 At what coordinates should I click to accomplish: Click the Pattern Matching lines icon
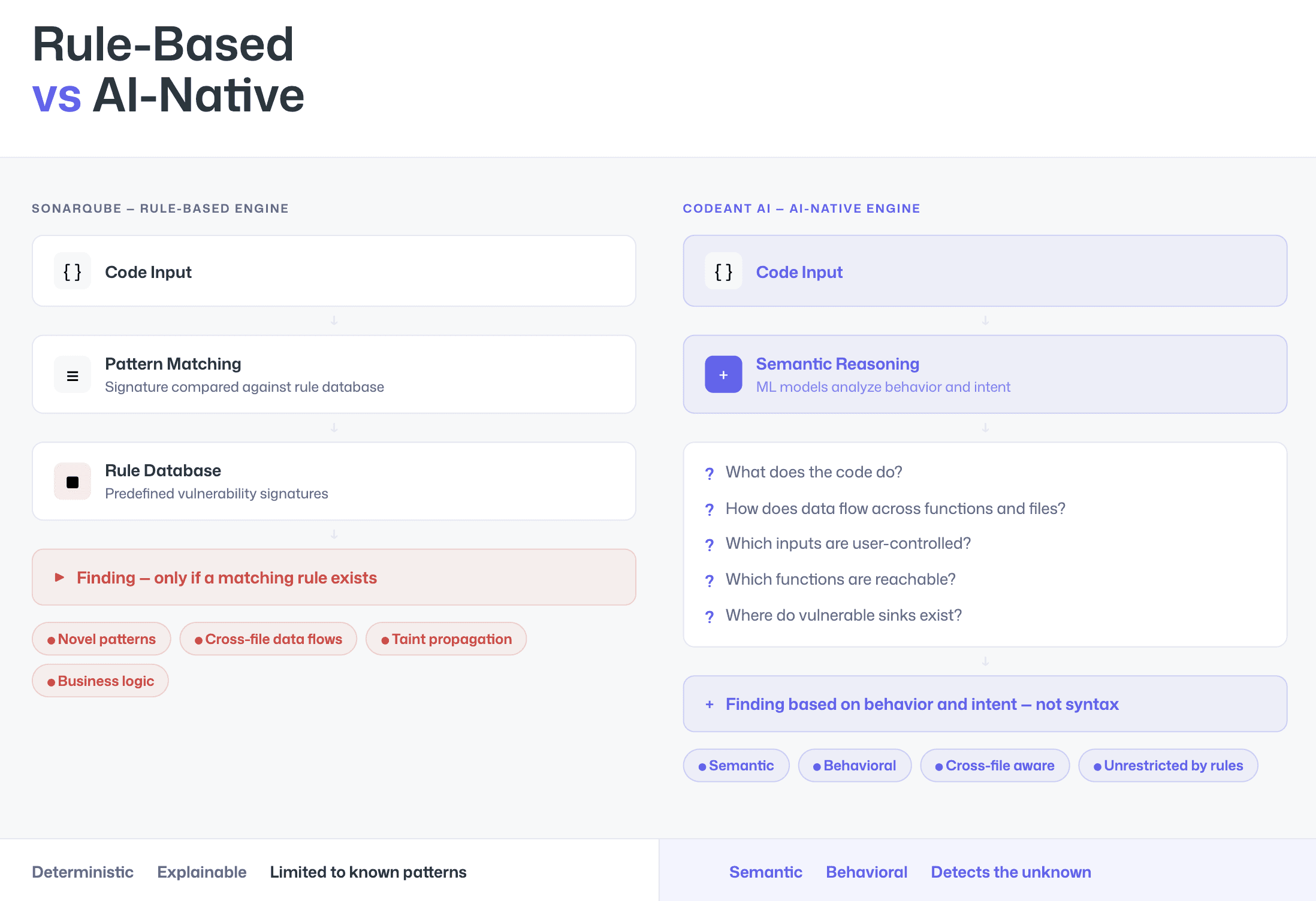pos(72,376)
